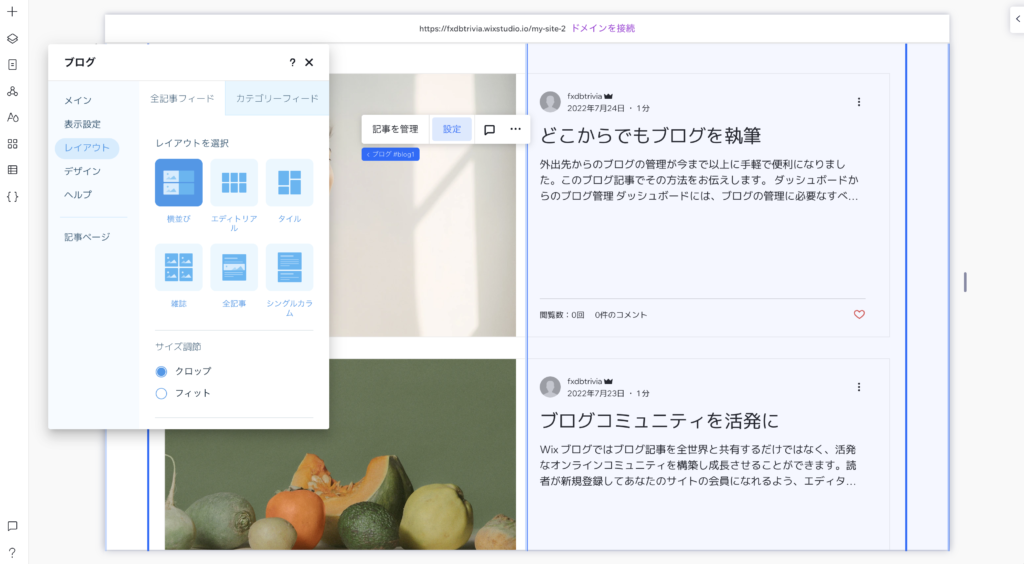1024x564 pixels.
Task: Click the 0件のコメント text
Action: click(620, 315)
